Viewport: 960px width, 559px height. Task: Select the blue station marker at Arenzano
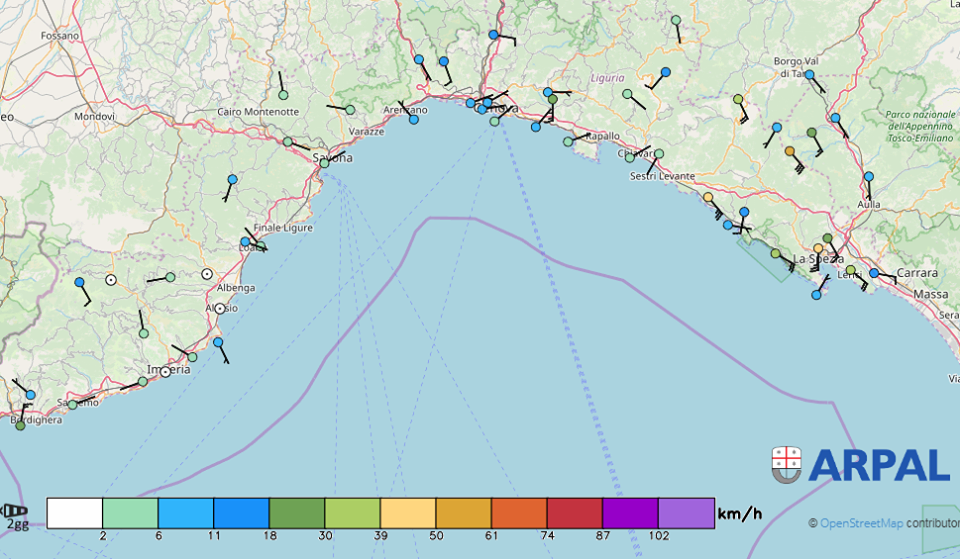[x=414, y=120]
